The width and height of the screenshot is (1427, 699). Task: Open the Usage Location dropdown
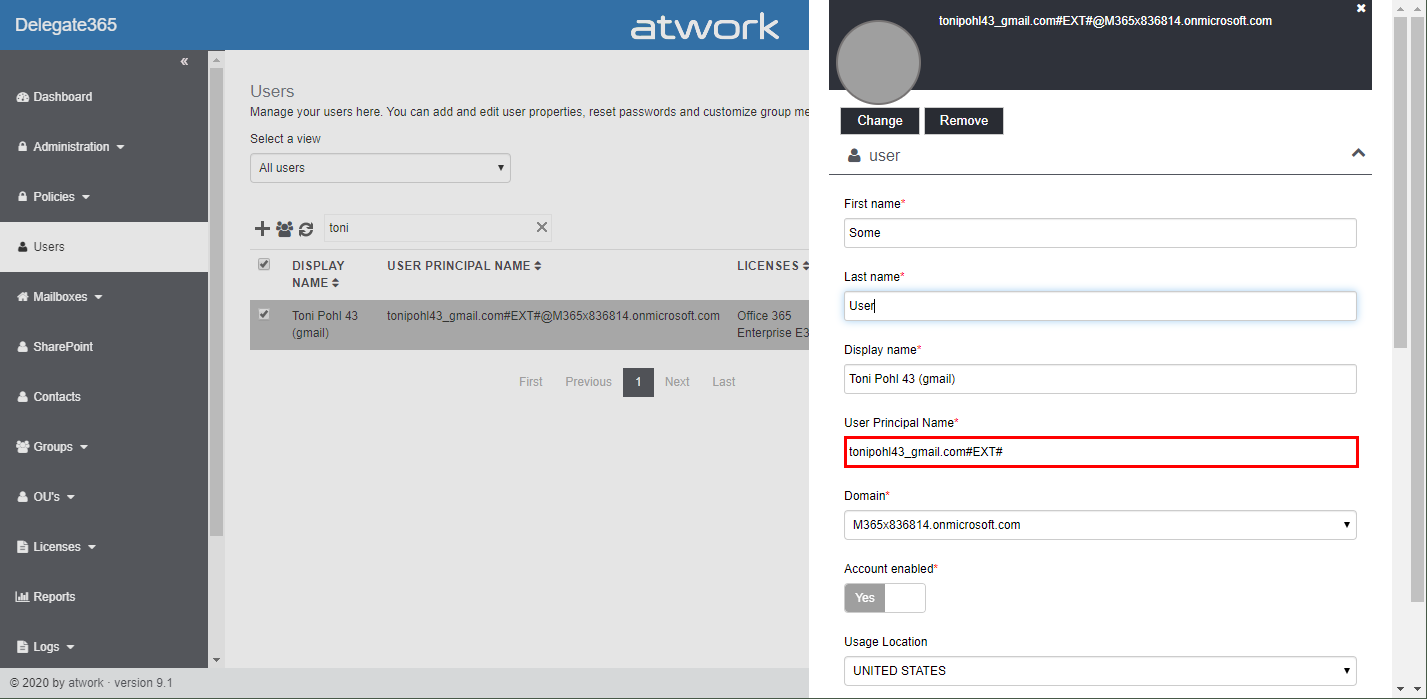point(1100,671)
